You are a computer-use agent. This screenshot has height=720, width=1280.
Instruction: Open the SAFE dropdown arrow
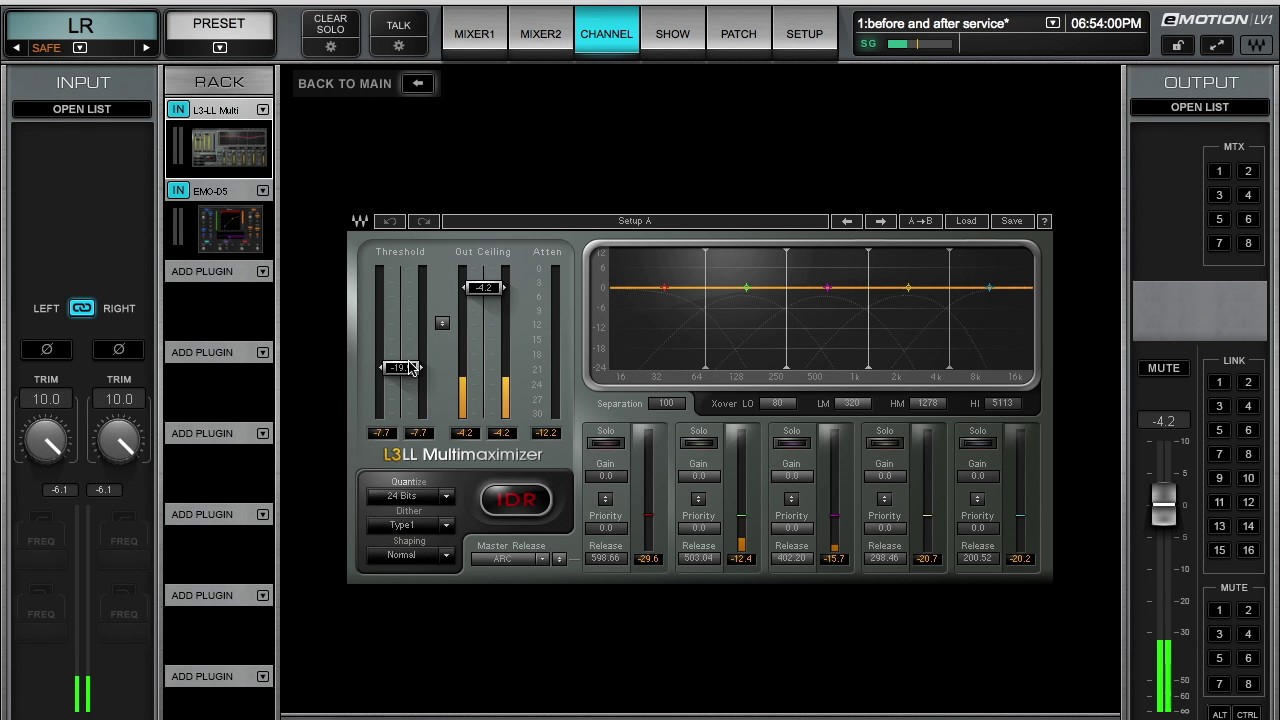(80, 48)
